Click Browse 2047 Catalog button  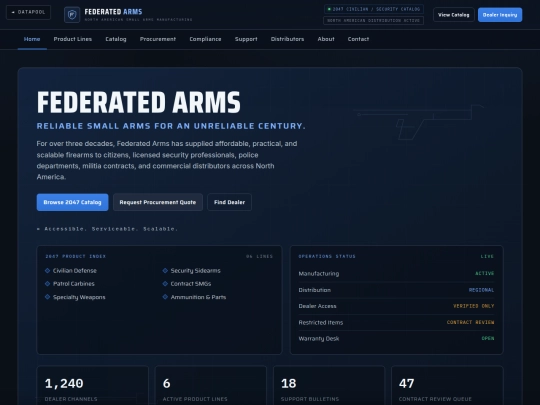[x=72, y=202]
